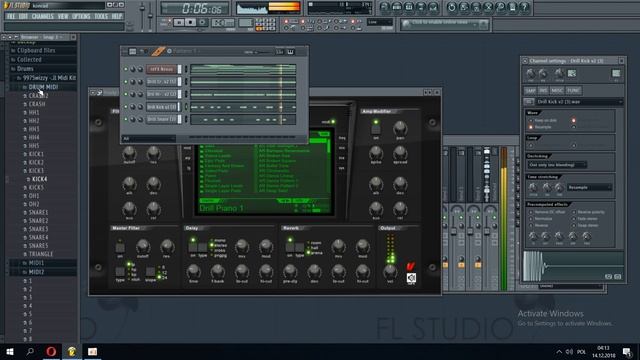Click the undo history toolbar icon
640x360 pixels.
(451, 7)
